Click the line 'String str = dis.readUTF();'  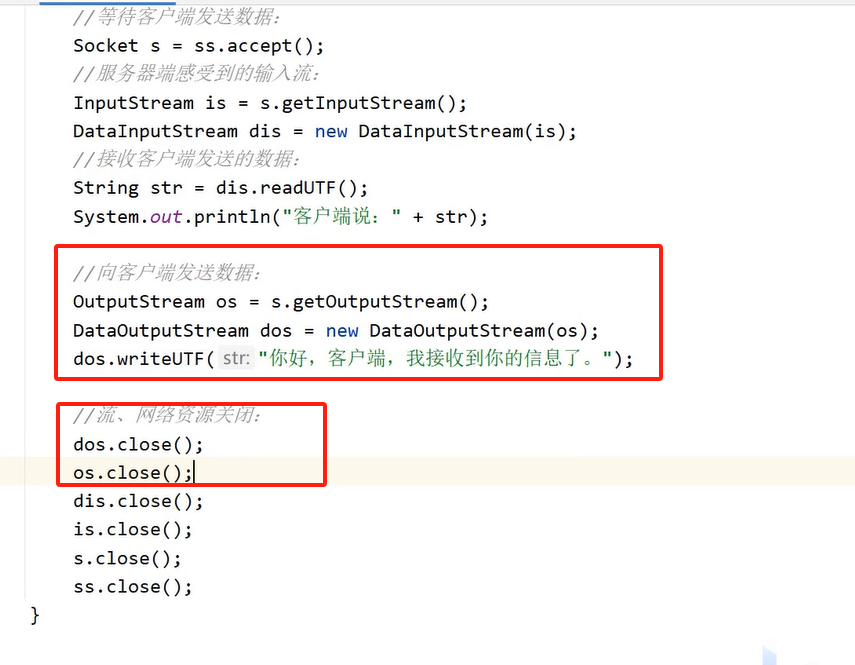(x=221, y=188)
